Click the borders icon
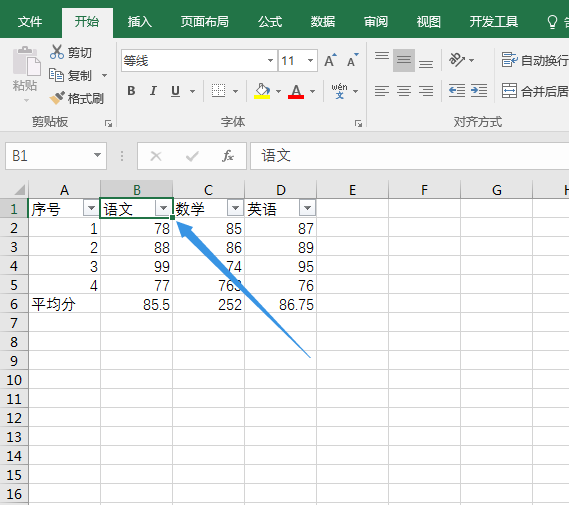 tap(218, 91)
